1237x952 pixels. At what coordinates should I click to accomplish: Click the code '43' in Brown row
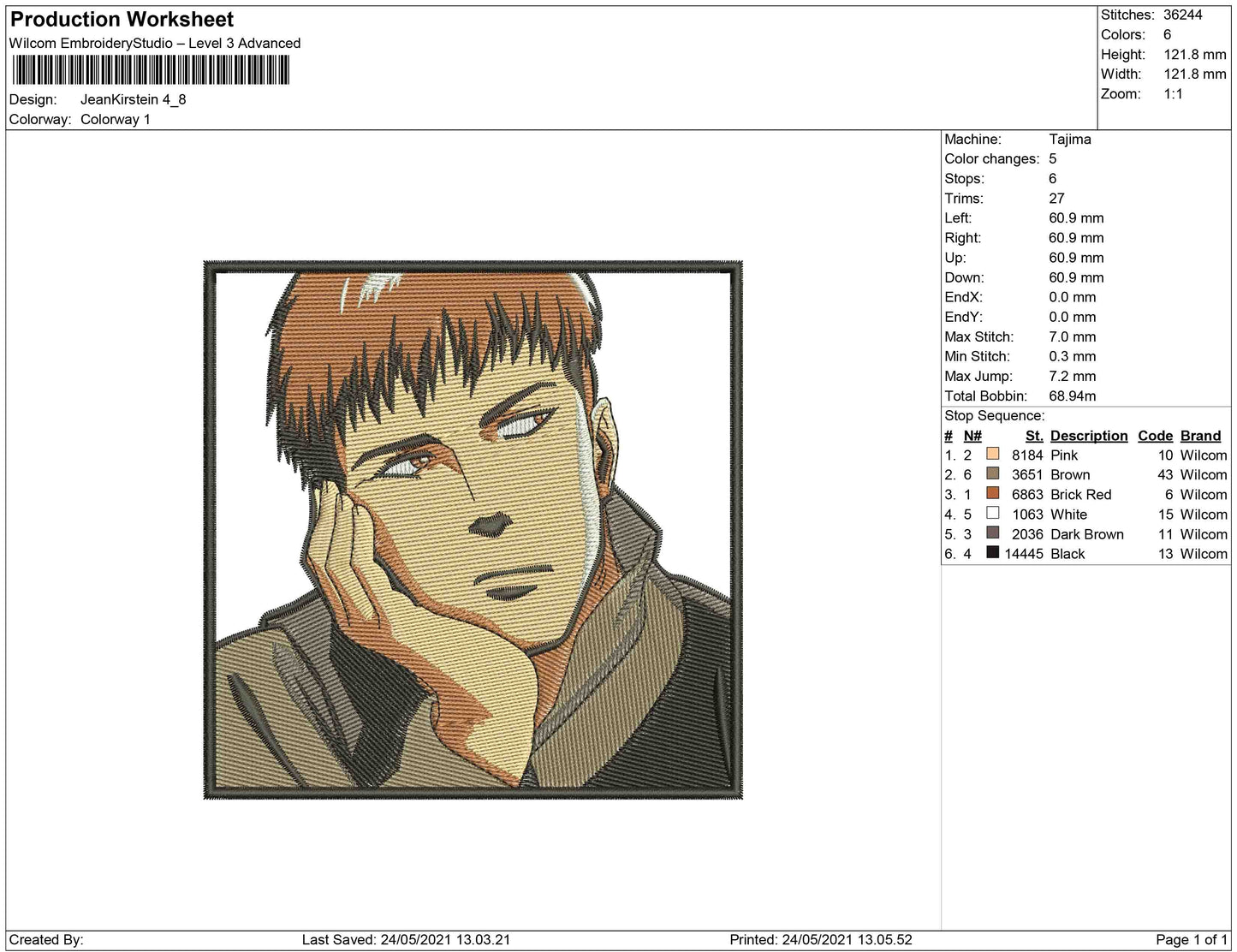pos(1165,474)
